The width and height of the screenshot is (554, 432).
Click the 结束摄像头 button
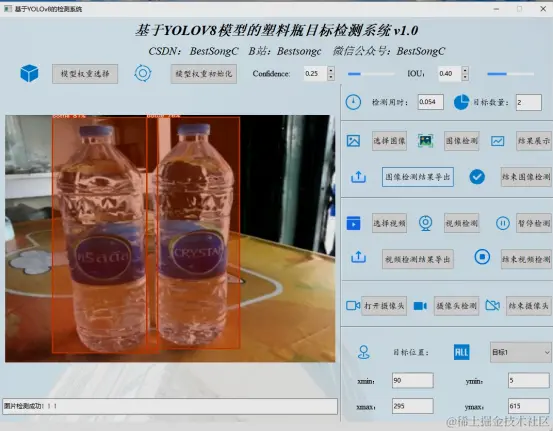pos(529,306)
